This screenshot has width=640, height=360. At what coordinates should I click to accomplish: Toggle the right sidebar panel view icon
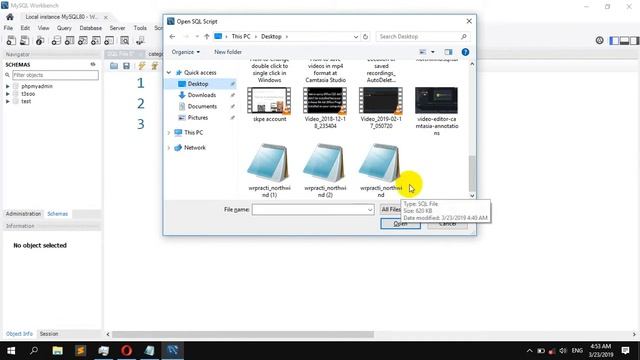click(634, 40)
